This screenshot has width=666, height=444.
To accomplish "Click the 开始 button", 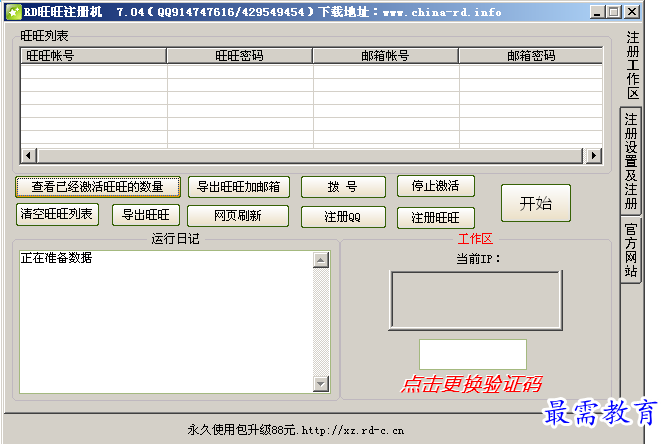I will pyautogui.click(x=536, y=203).
